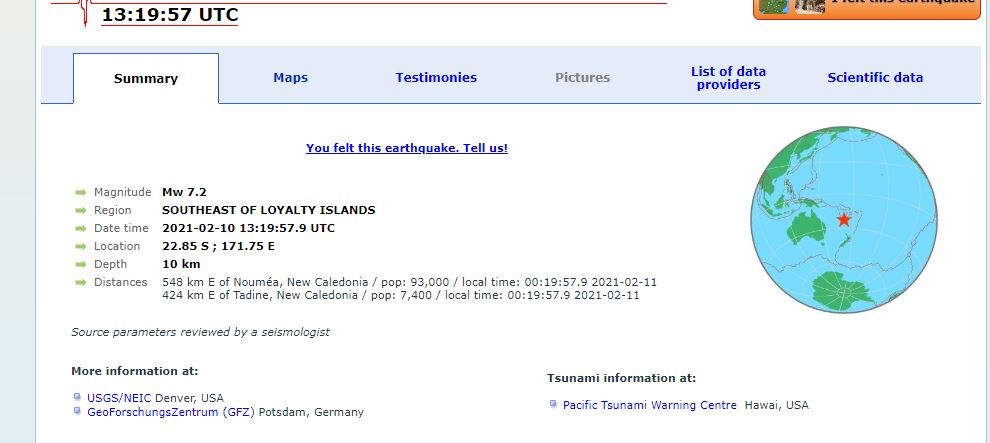Follow the GeoForschungsZentrum (GFZ) link
This screenshot has width=990, height=443.
click(x=171, y=412)
